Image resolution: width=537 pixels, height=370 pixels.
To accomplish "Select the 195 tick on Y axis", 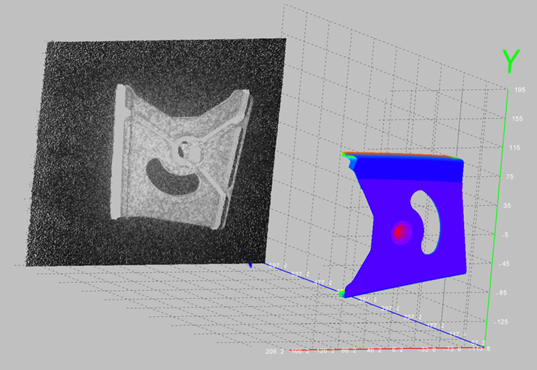I will tap(520, 90).
